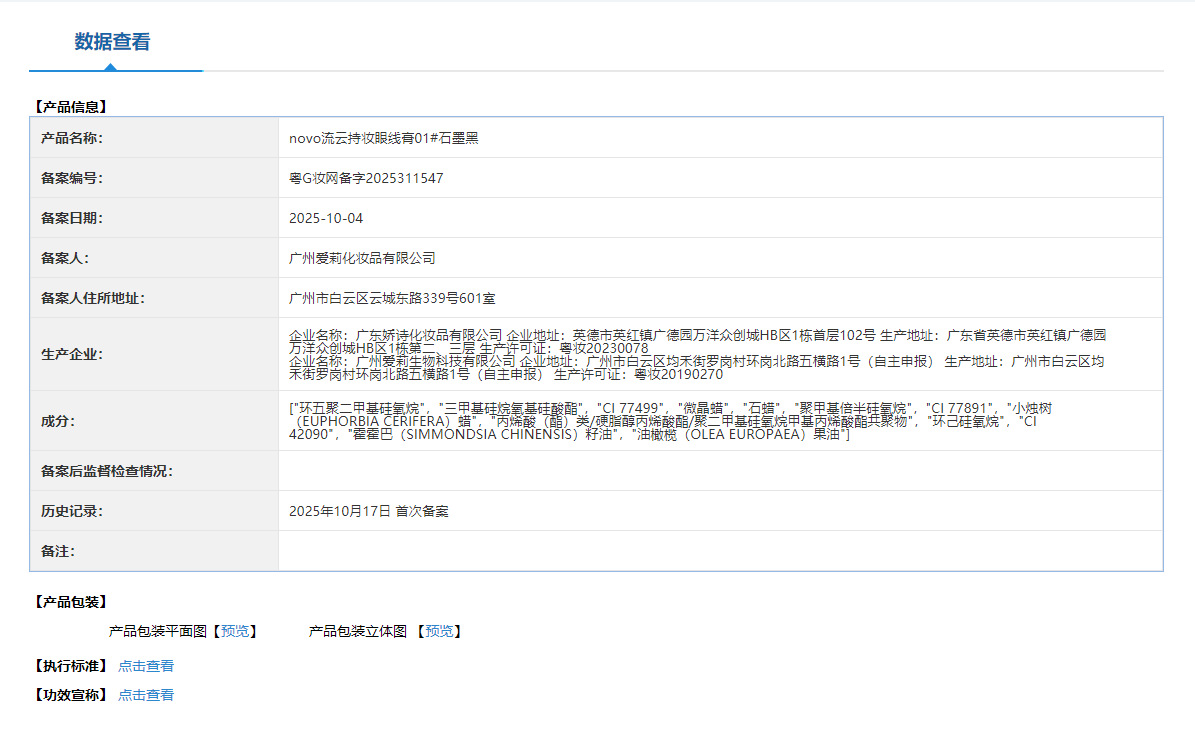Click the 备案编号 row label

[72, 178]
